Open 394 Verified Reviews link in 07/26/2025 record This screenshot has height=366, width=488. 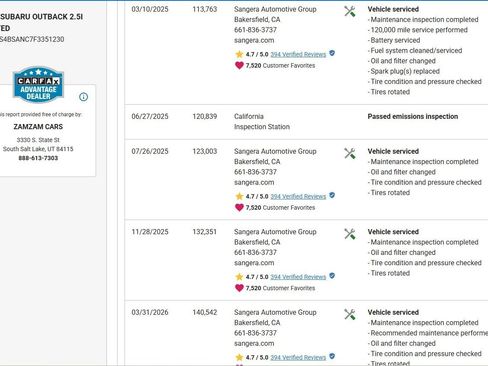click(x=298, y=196)
